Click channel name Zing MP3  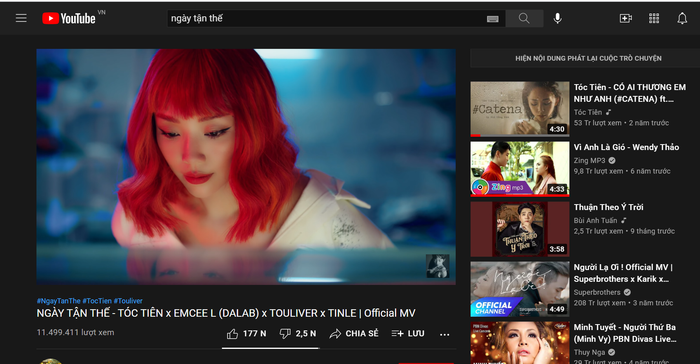point(589,160)
